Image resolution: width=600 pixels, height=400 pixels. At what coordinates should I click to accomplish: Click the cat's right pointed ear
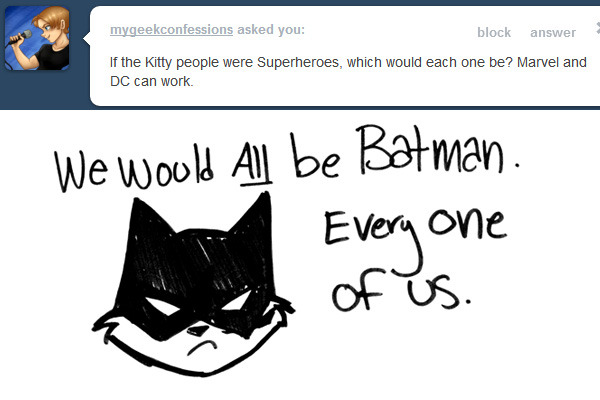(x=251, y=214)
